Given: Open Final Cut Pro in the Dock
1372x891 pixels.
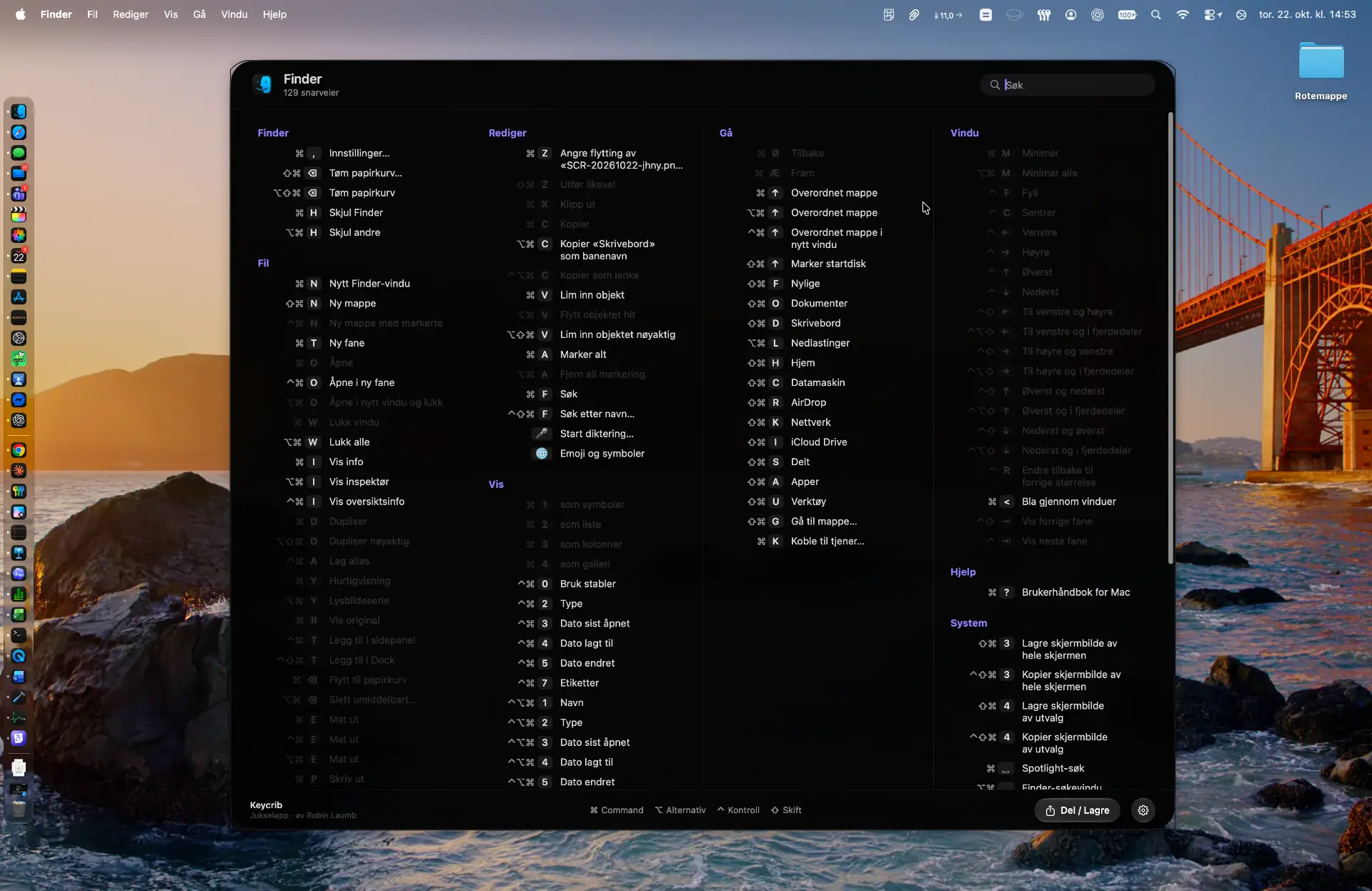Looking at the screenshot, I should click(19, 215).
